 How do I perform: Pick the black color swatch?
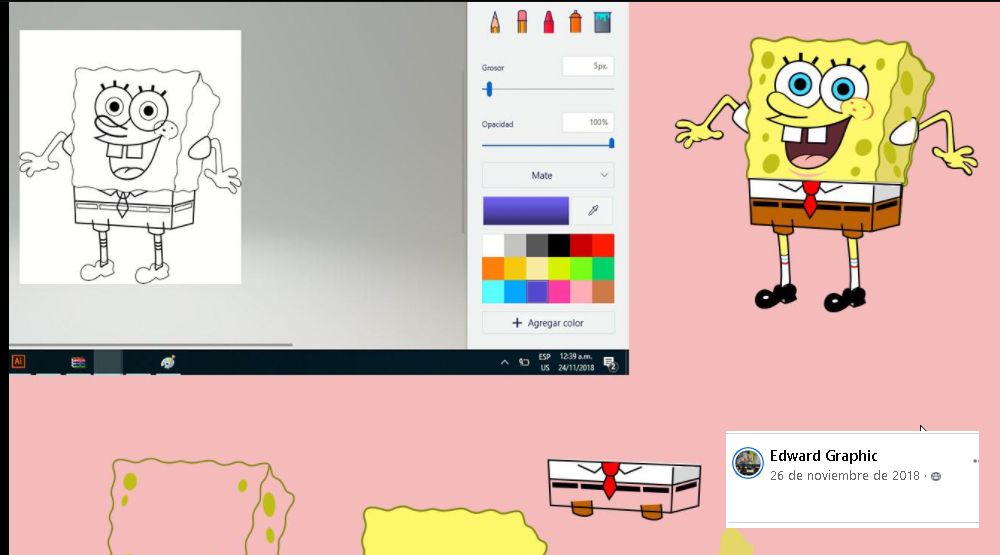click(x=559, y=246)
